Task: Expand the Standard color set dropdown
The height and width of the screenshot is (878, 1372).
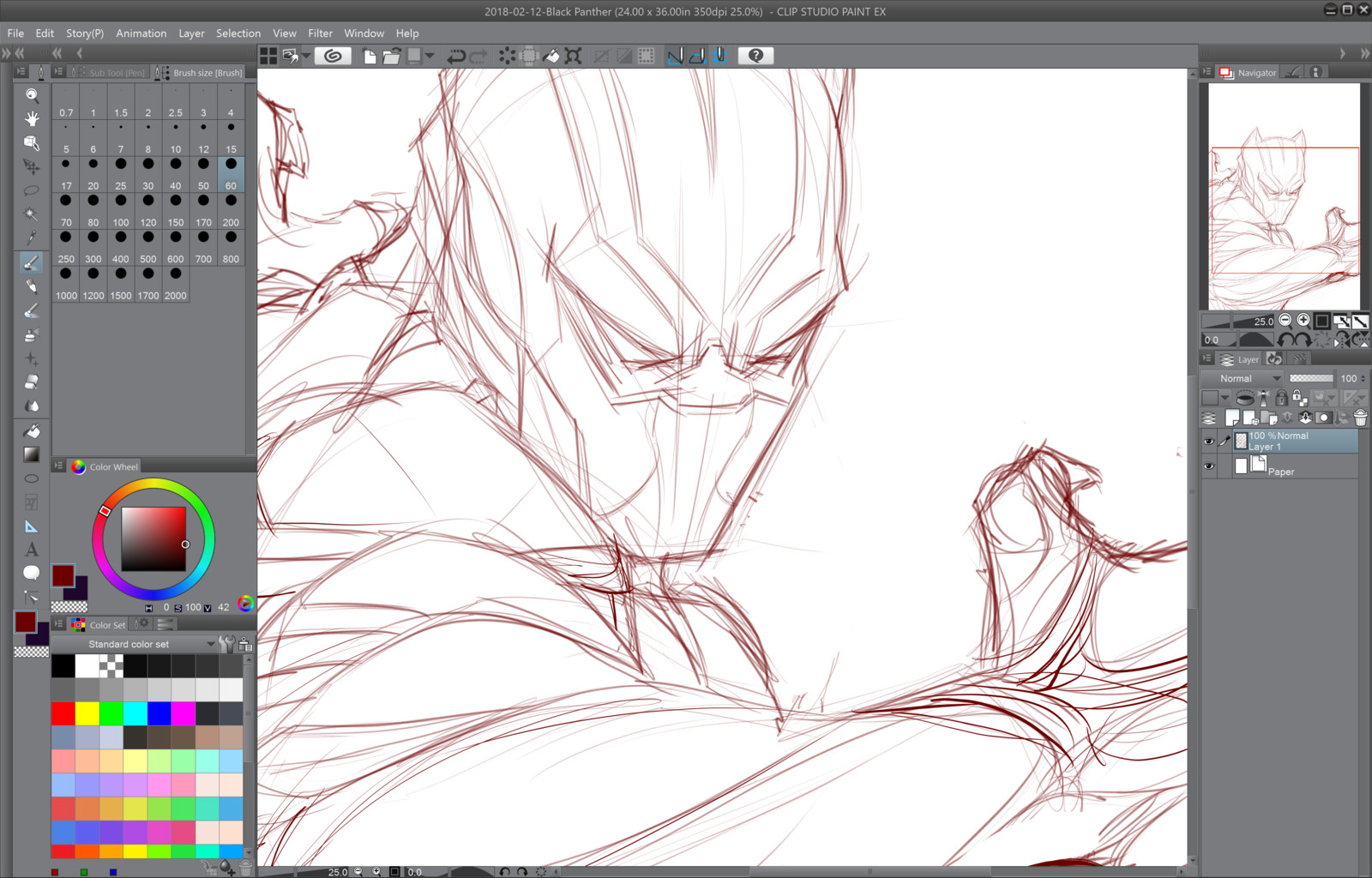Action: (134, 644)
